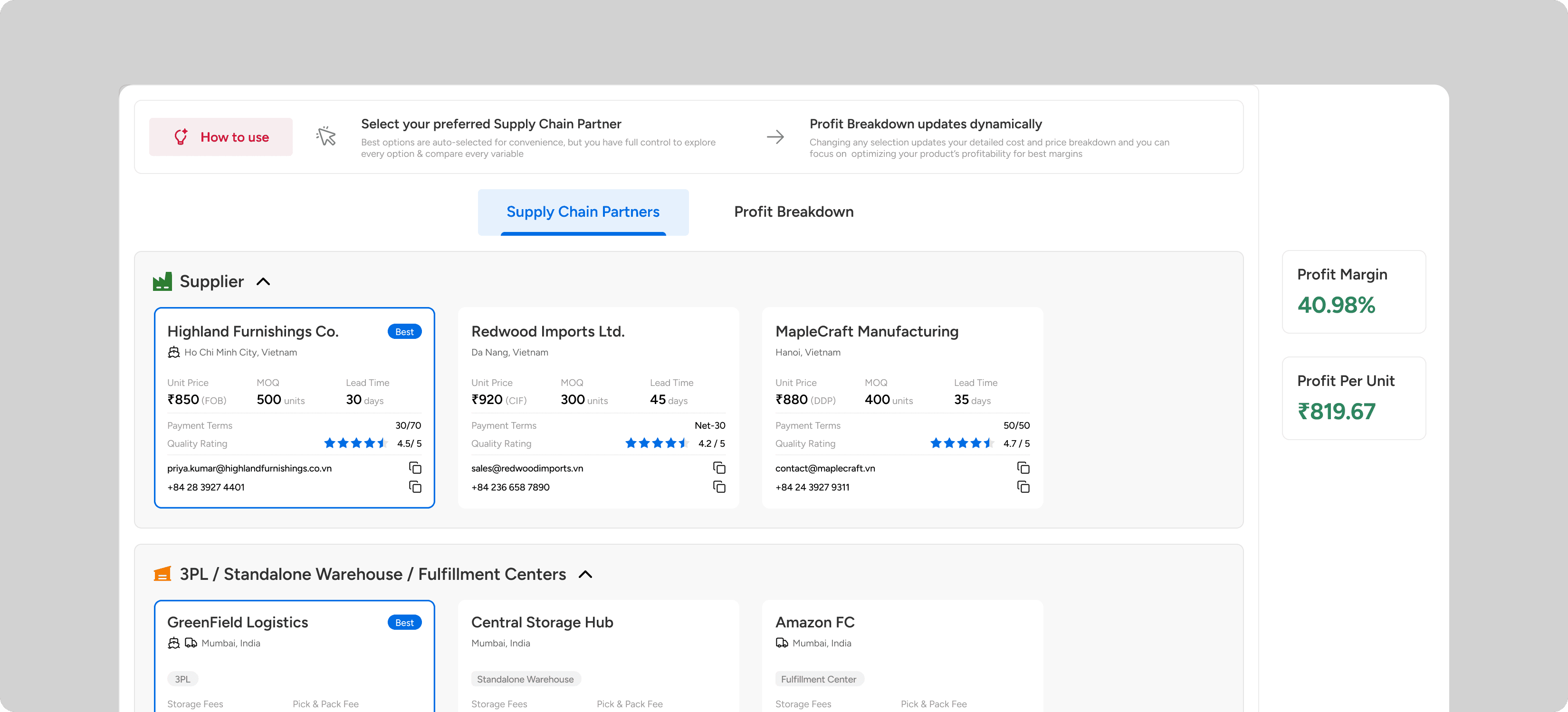Viewport: 1568px width, 712px height.
Task: Collapse the 3PL Warehouse Fulfillment section
Action: 585,574
